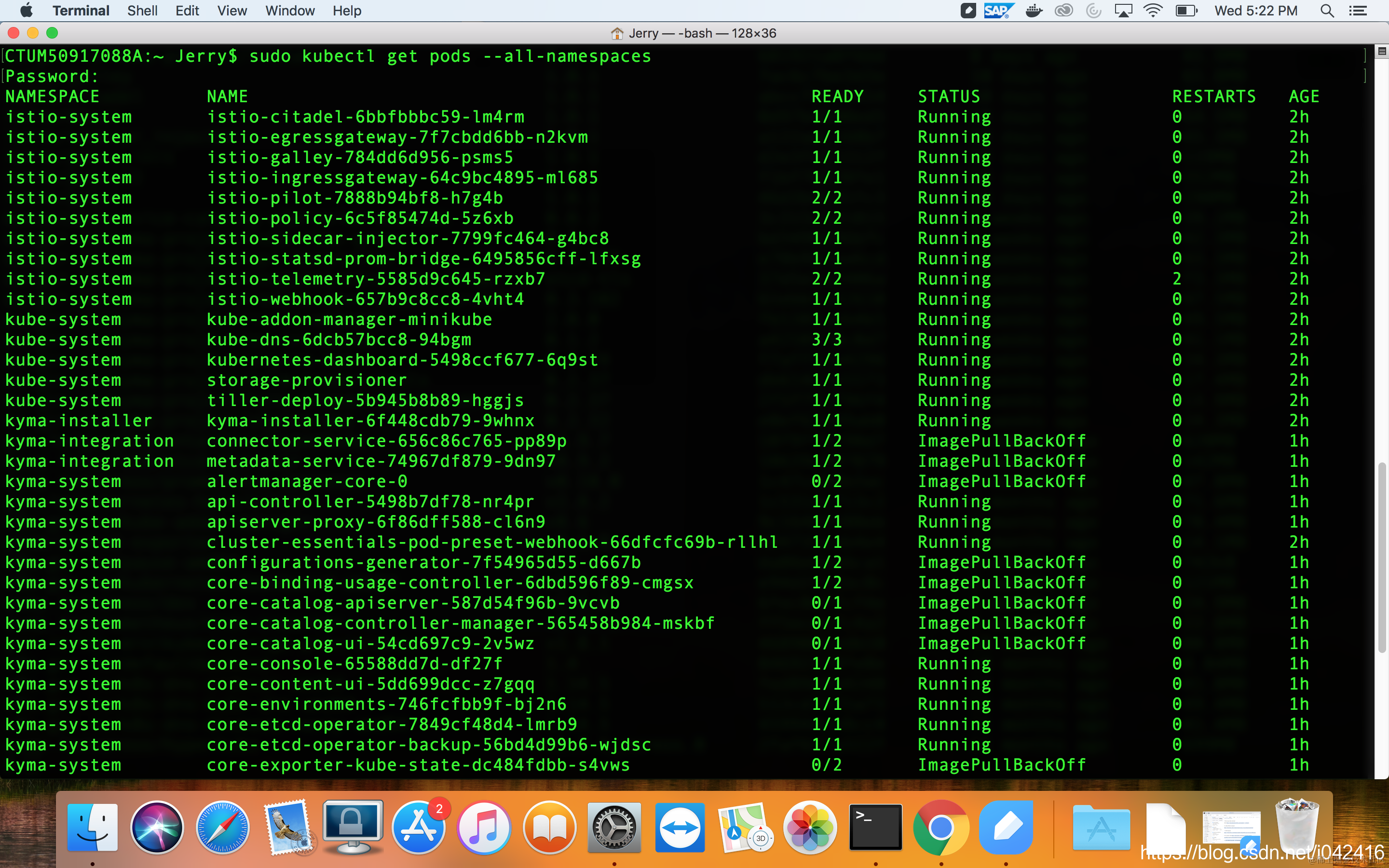Open the Trash in Dock
1389x868 pixels.
[1296, 827]
